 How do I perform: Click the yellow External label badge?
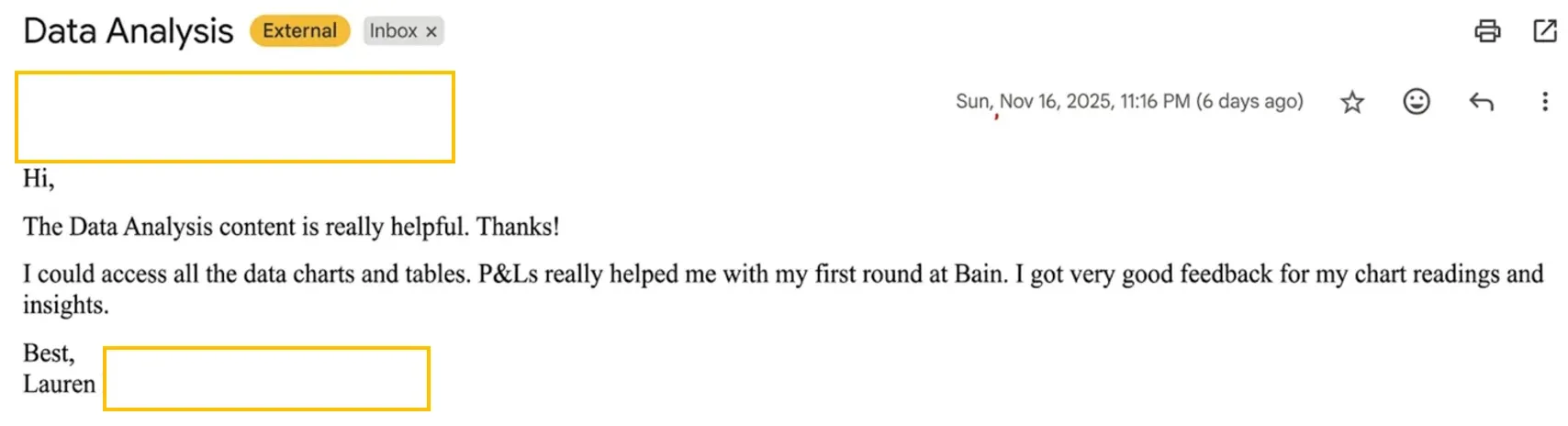click(299, 31)
